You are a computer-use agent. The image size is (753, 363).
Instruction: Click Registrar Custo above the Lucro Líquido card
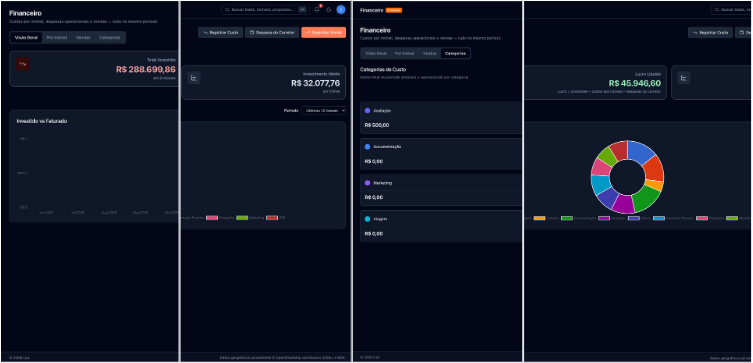(x=710, y=33)
